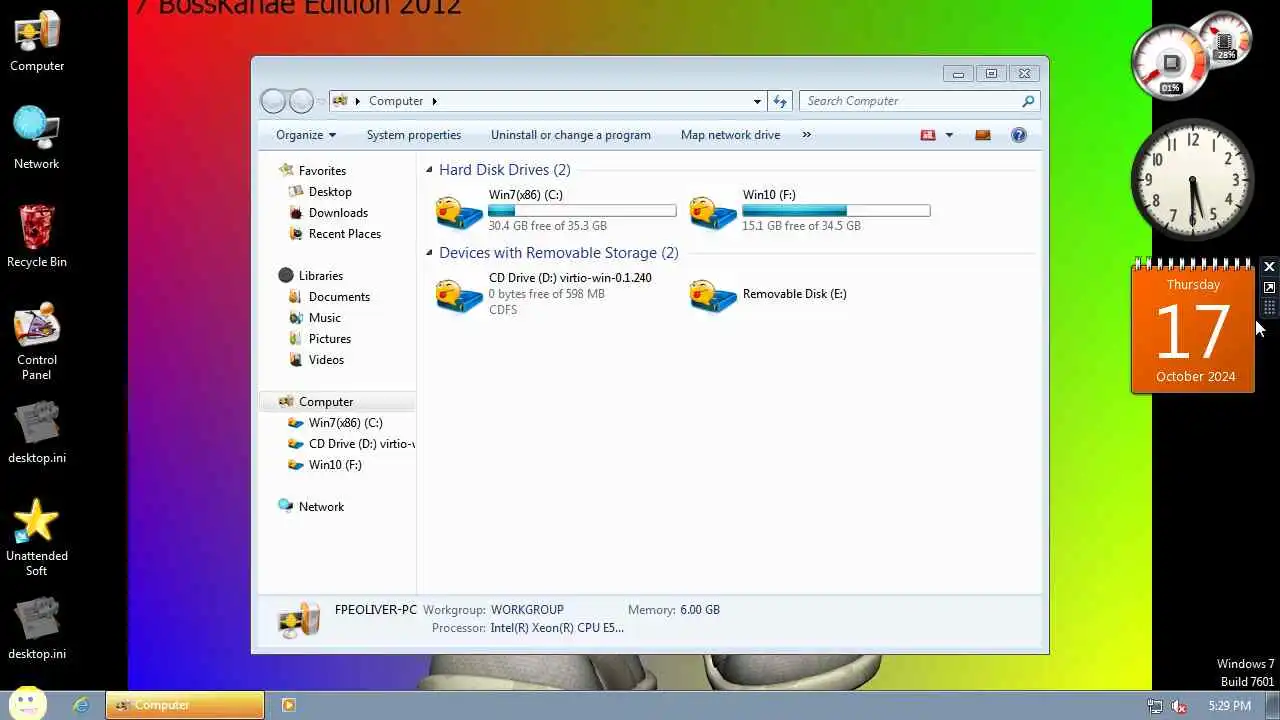Click C: drive usage bar
Viewport: 1280px width, 720px height.
tap(582, 211)
